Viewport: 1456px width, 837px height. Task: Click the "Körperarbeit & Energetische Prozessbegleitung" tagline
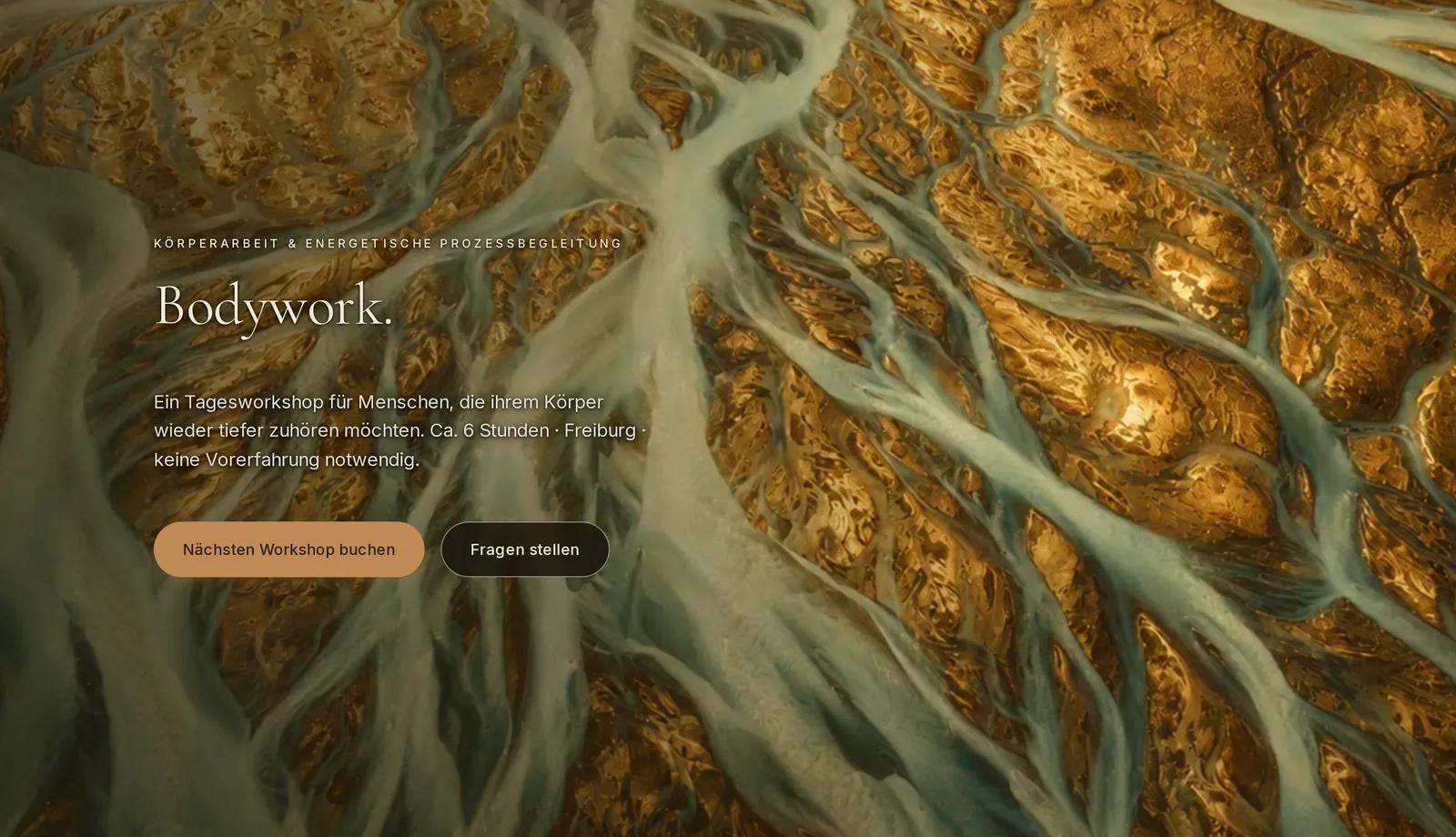388,244
